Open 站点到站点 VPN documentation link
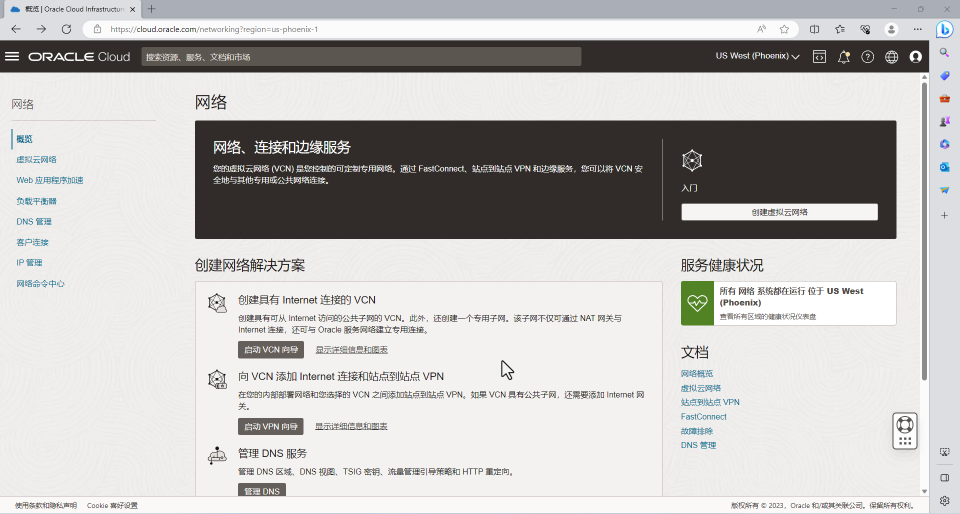Viewport: 960px width, 514px height. tap(710, 402)
